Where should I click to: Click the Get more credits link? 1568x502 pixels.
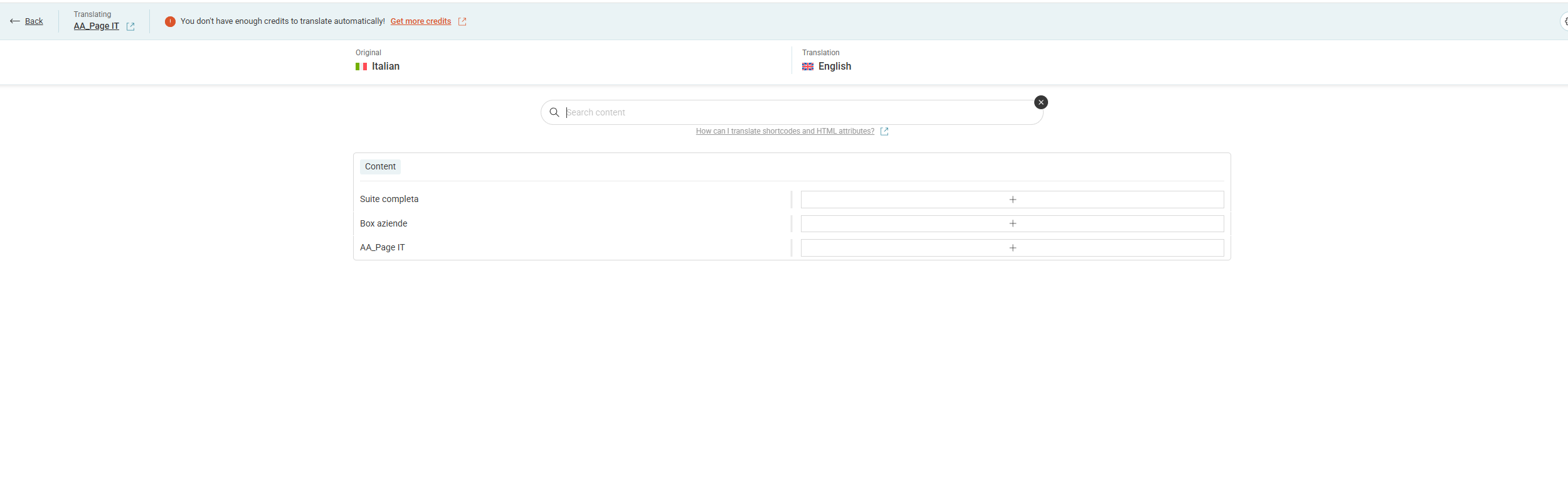click(x=420, y=21)
